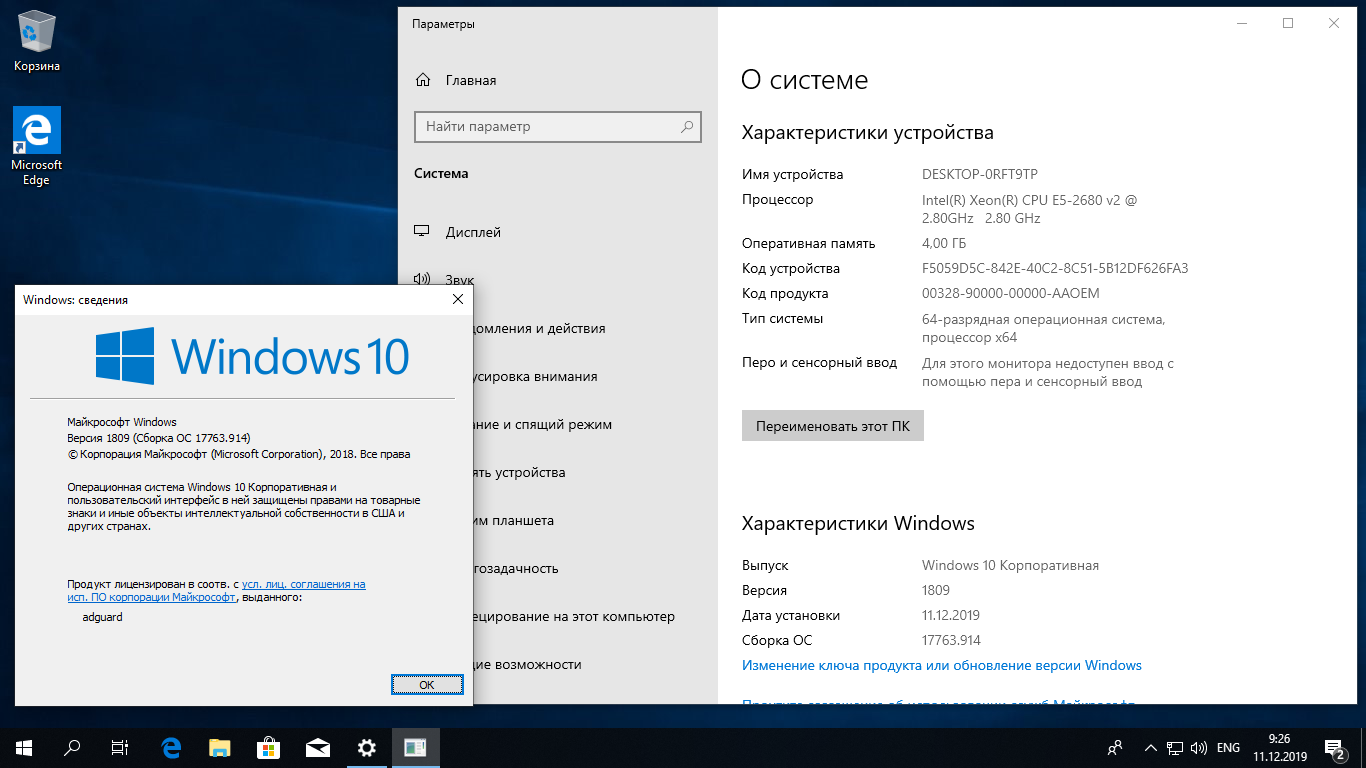Select Память устройства sidebar item
This screenshot has width=1366, height=768.
coord(595,472)
